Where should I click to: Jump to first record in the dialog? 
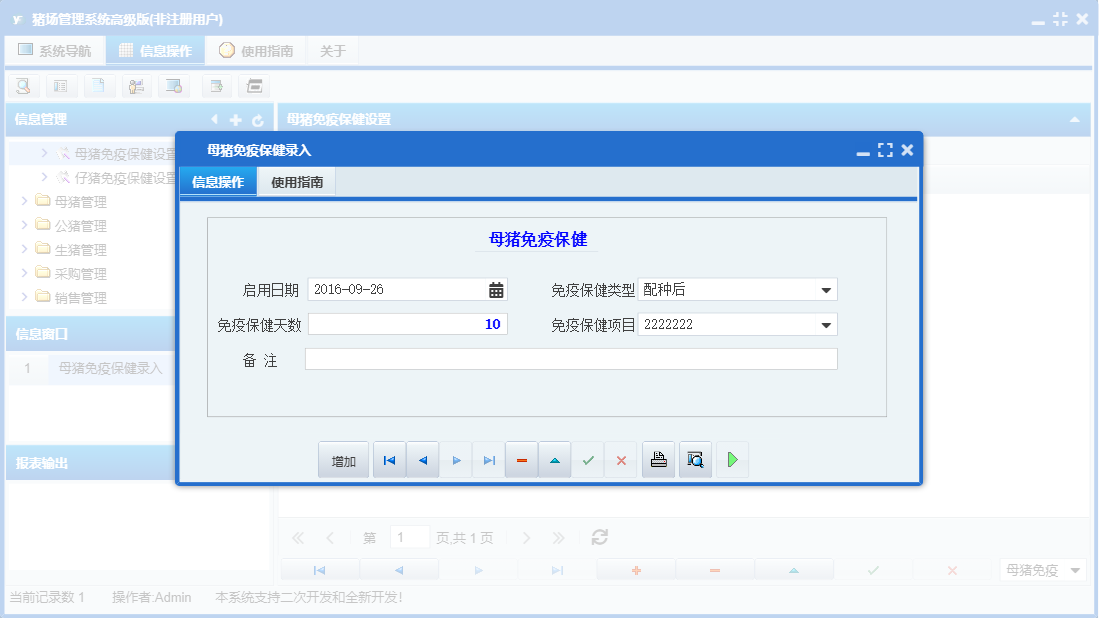click(389, 459)
